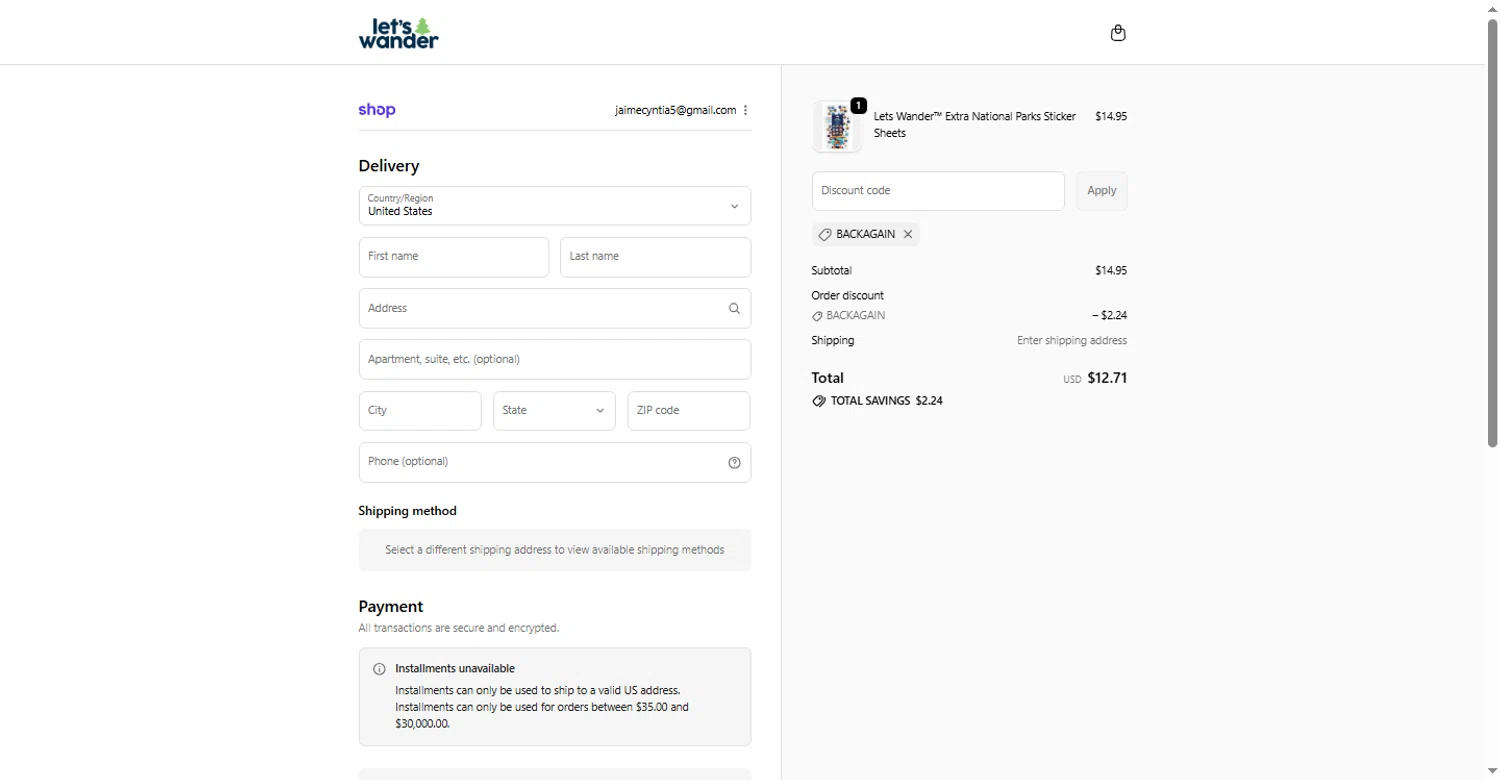This screenshot has width=1500, height=780.
Task: Click the discount amount − $2.24
Action: [x=1110, y=316]
